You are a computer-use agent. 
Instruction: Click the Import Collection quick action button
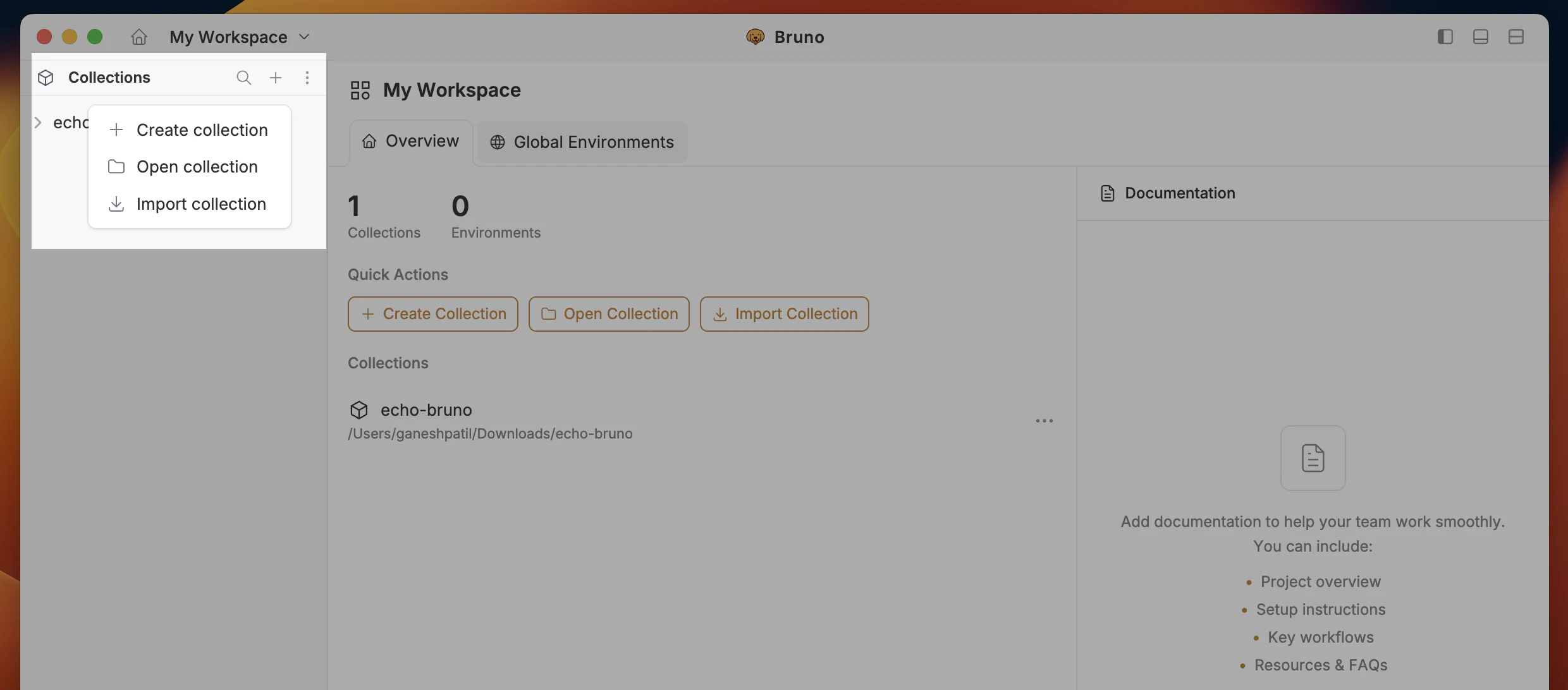click(x=784, y=313)
